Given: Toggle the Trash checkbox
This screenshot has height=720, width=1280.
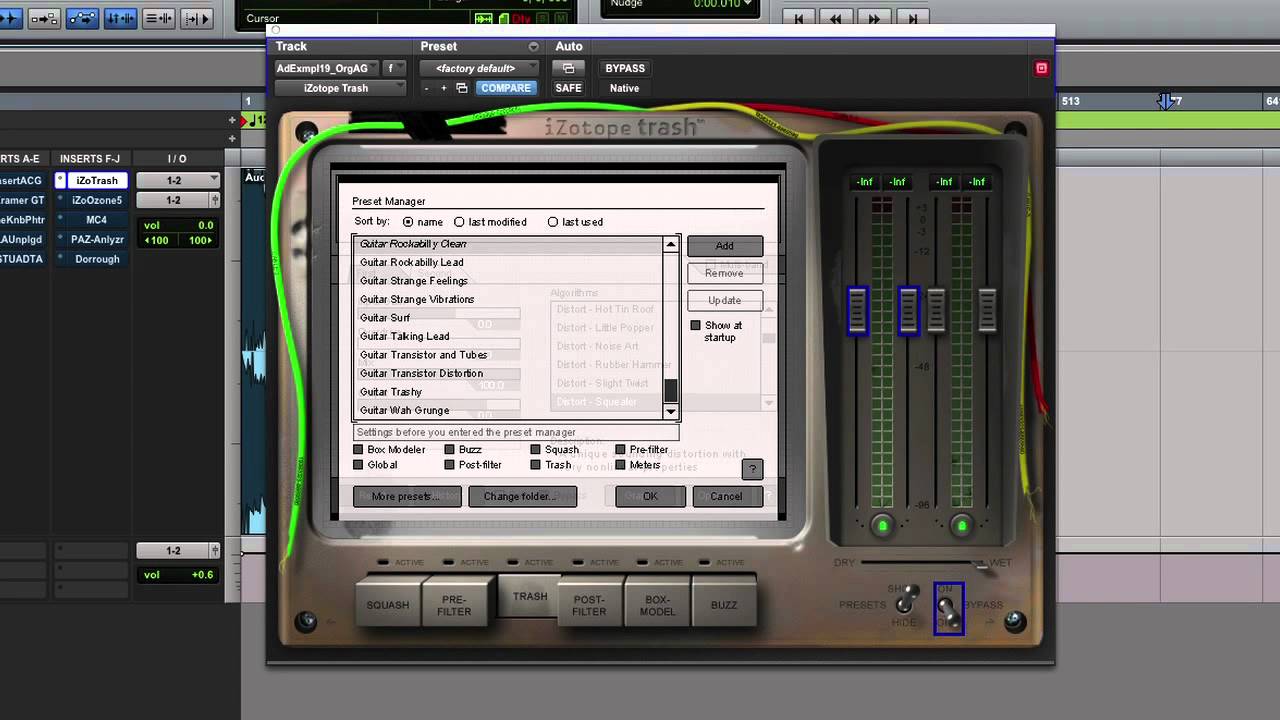Looking at the screenshot, I should point(536,465).
